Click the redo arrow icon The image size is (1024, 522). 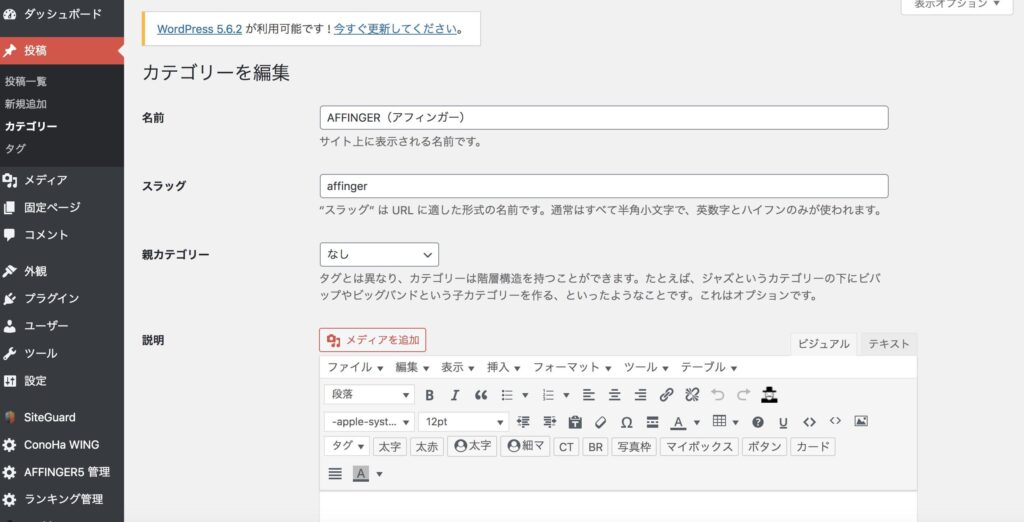pos(743,395)
